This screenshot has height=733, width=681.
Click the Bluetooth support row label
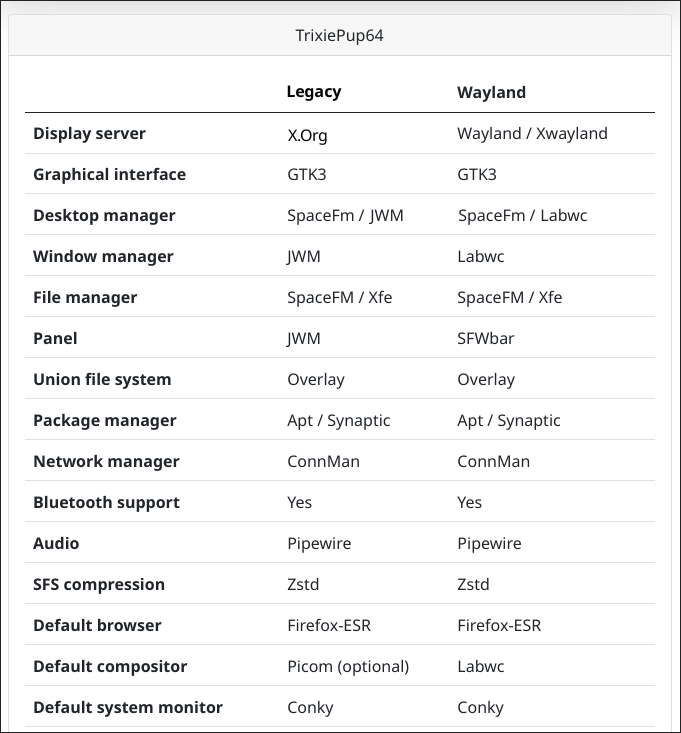coord(106,502)
